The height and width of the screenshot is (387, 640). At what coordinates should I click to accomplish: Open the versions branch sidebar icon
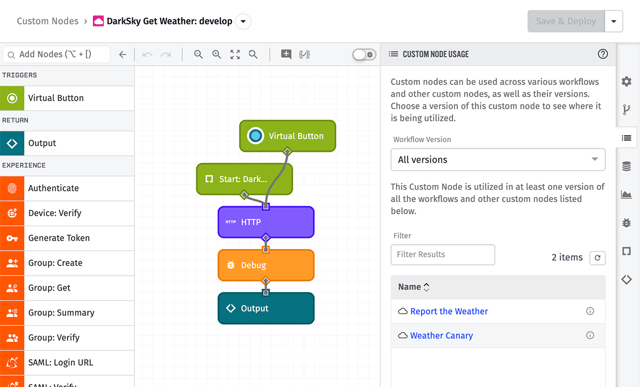pos(627,109)
